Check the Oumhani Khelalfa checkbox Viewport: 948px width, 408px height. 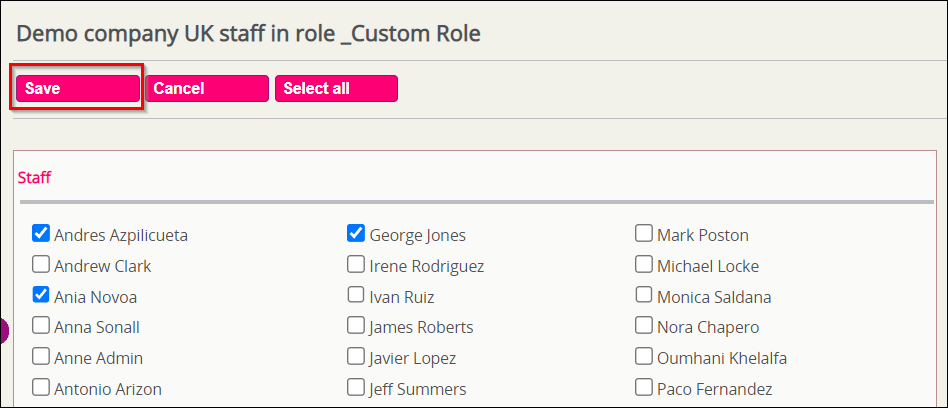[x=644, y=357]
